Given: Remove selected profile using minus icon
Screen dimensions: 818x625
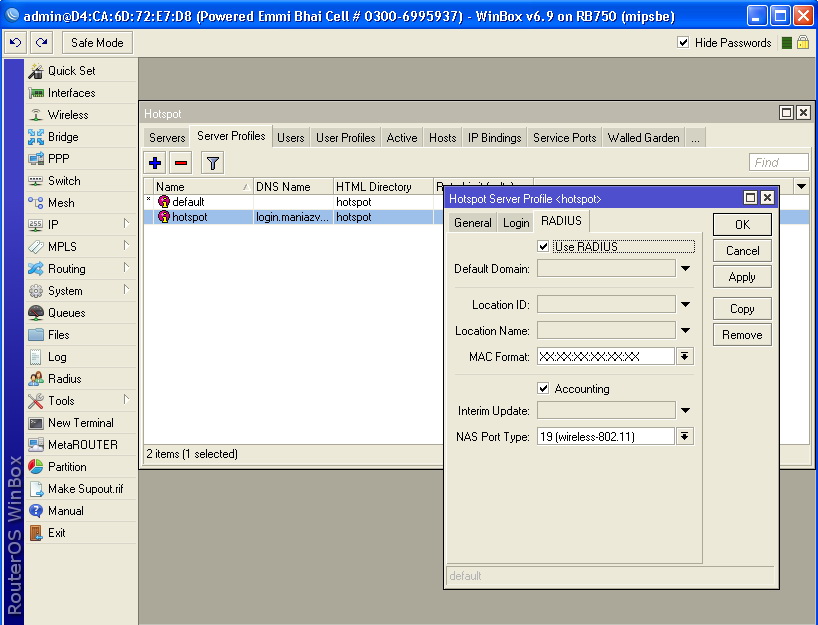Looking at the screenshot, I should [181, 162].
